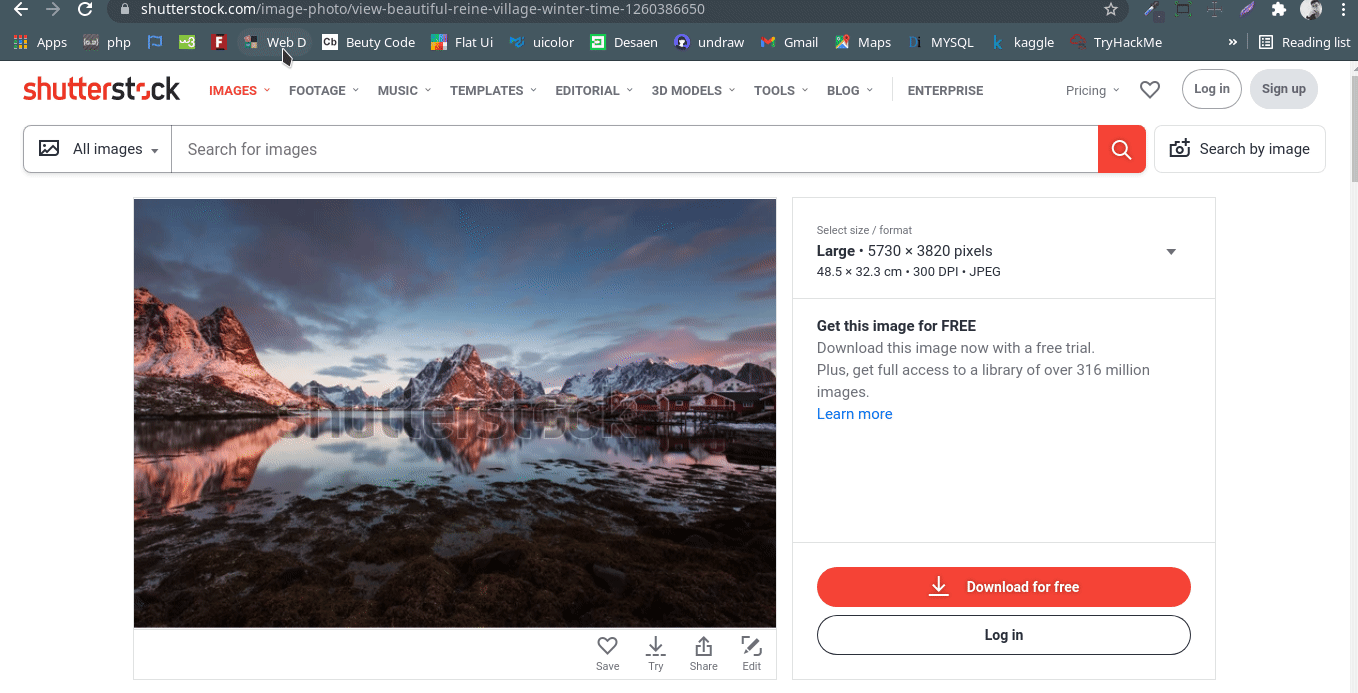1358x693 pixels.
Task: Open the Share option beneath the photo
Action: 703,646
